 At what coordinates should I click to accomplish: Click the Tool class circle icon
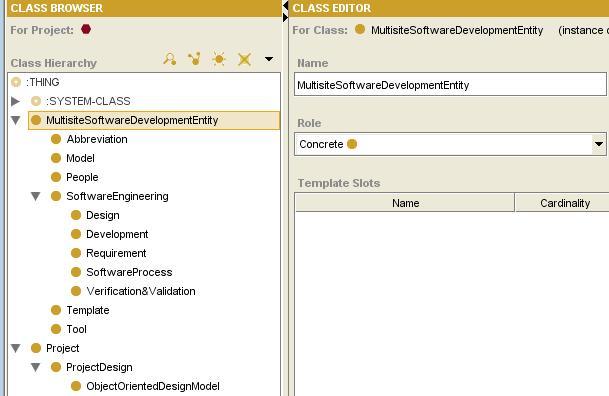tap(56, 330)
